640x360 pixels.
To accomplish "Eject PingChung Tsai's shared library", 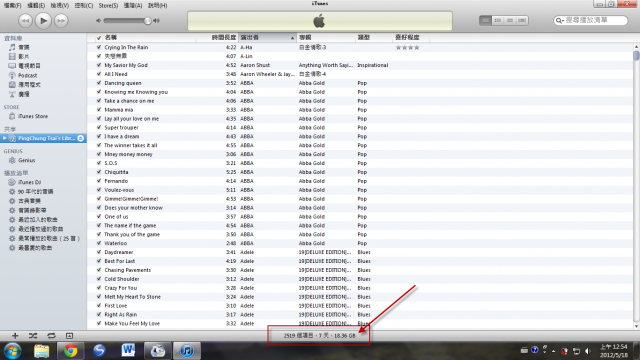I will tap(81, 138).
